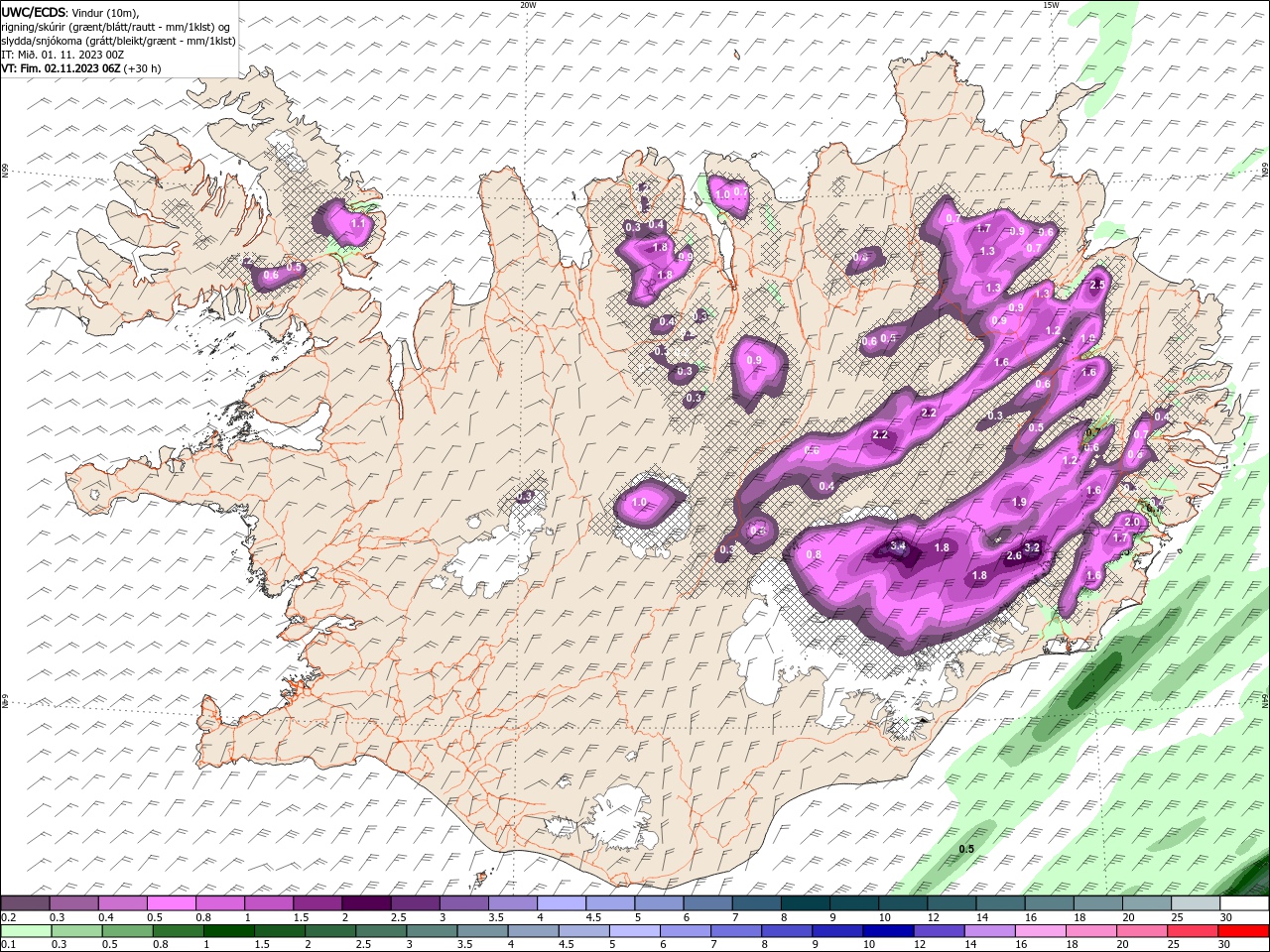This screenshot has width=1270, height=952.
Task: Click the white 30 swatch ending the upper legend
Action: (x=1244, y=903)
